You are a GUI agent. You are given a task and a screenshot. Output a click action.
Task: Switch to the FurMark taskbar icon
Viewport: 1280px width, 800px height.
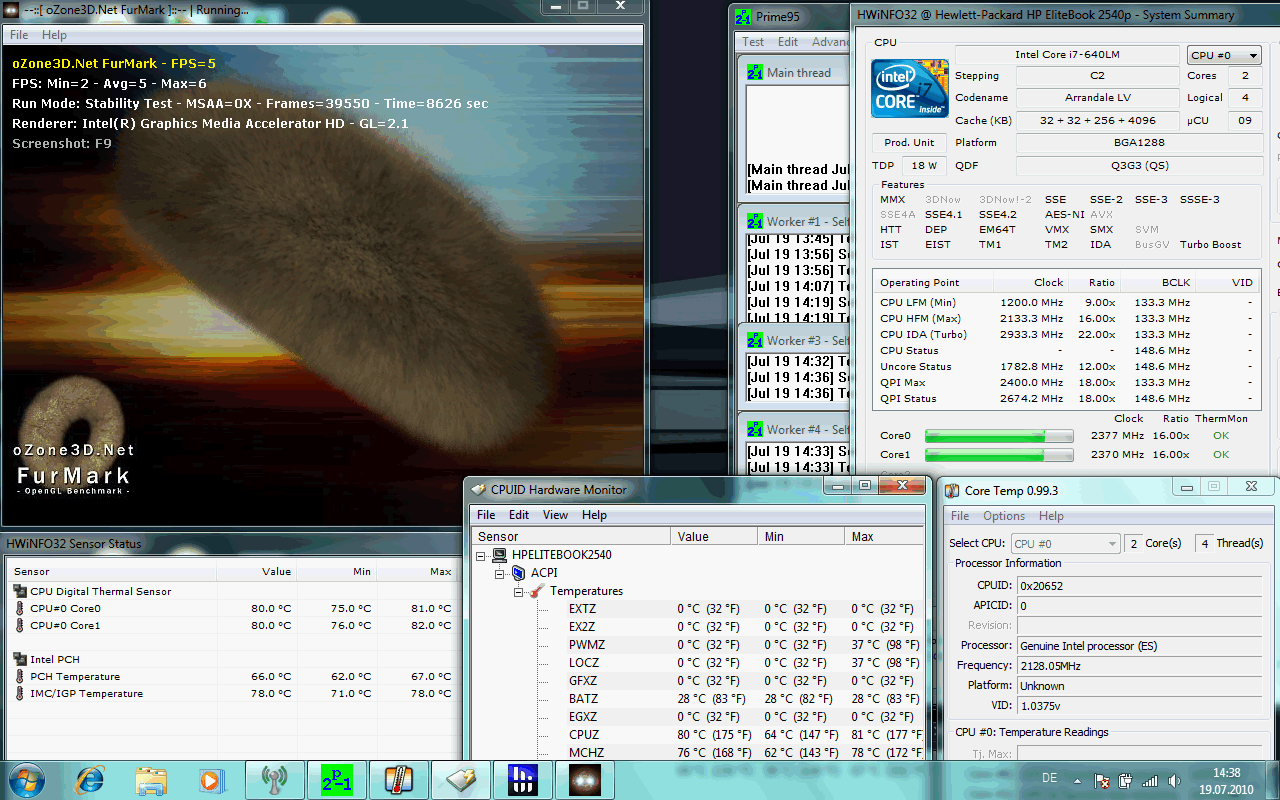tap(583, 779)
